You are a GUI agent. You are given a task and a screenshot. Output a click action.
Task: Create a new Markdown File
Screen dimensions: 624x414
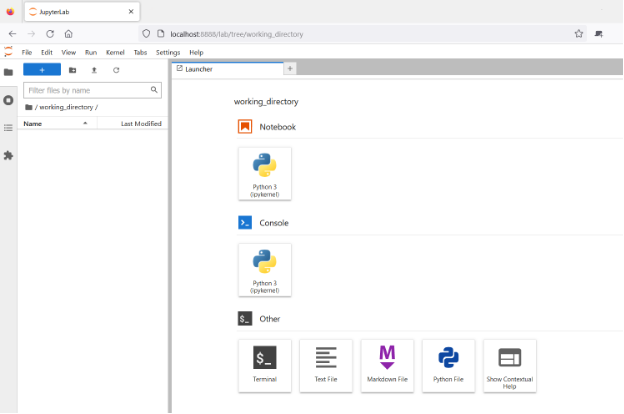(x=387, y=365)
